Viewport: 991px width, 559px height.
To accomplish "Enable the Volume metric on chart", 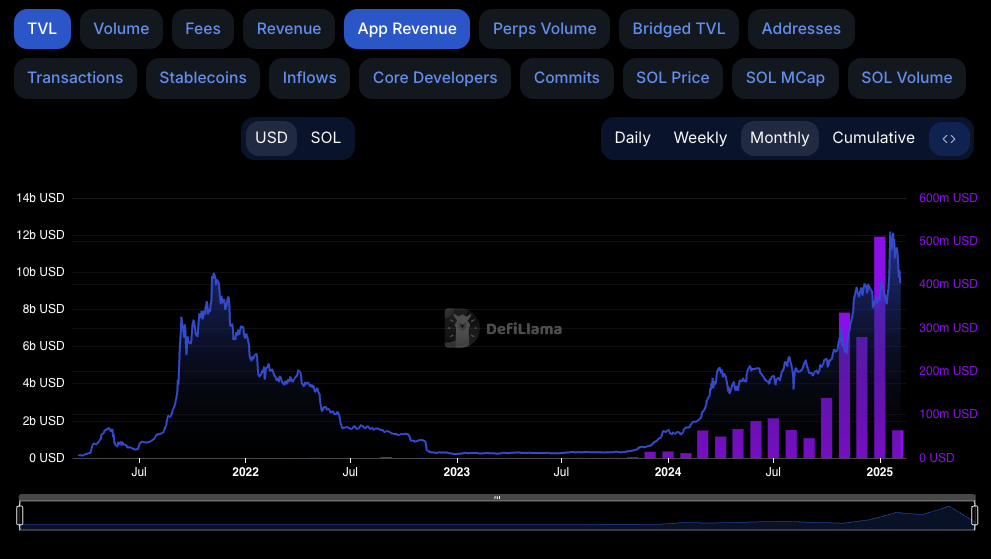I will [121, 29].
